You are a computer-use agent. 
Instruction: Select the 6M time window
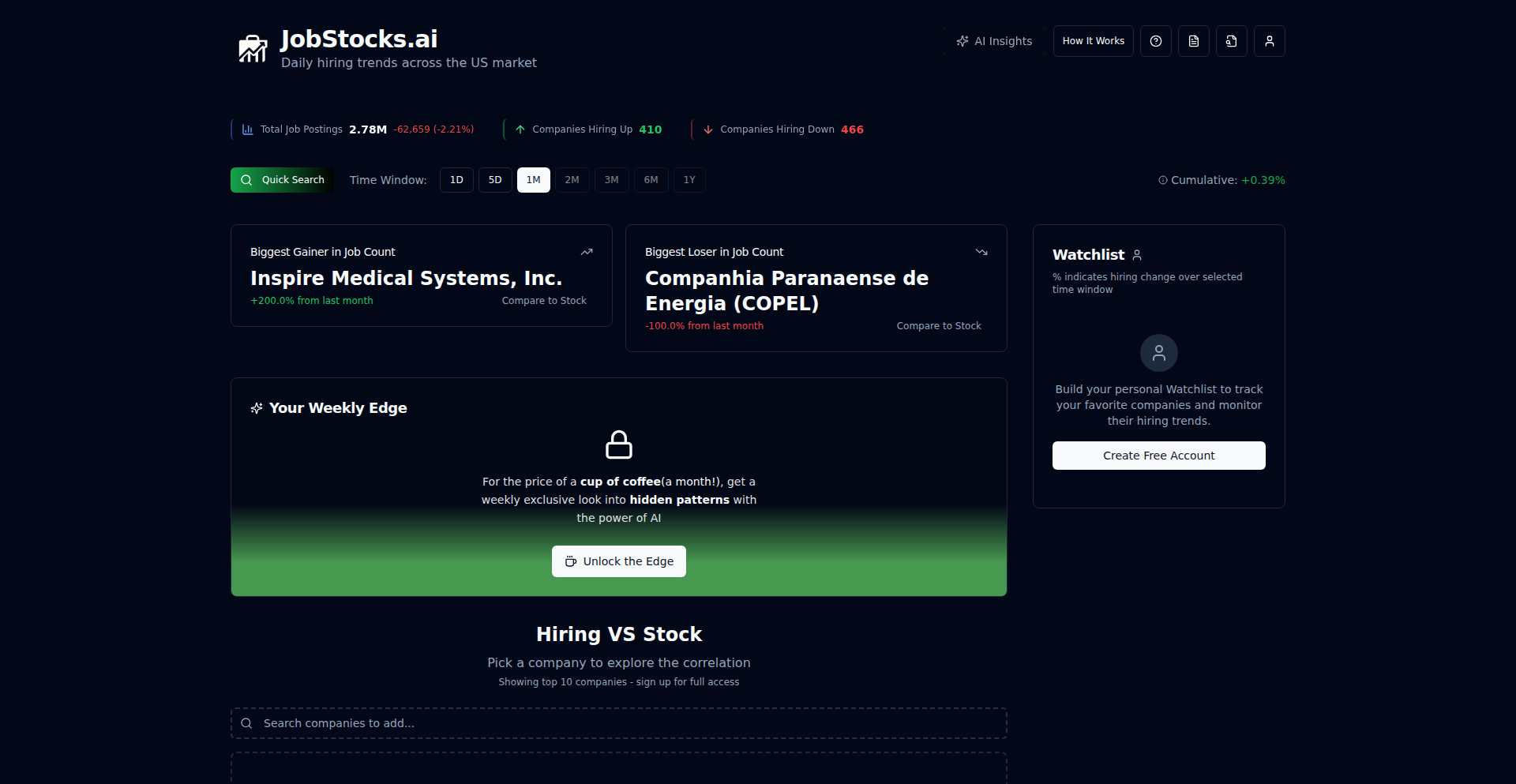click(x=650, y=179)
